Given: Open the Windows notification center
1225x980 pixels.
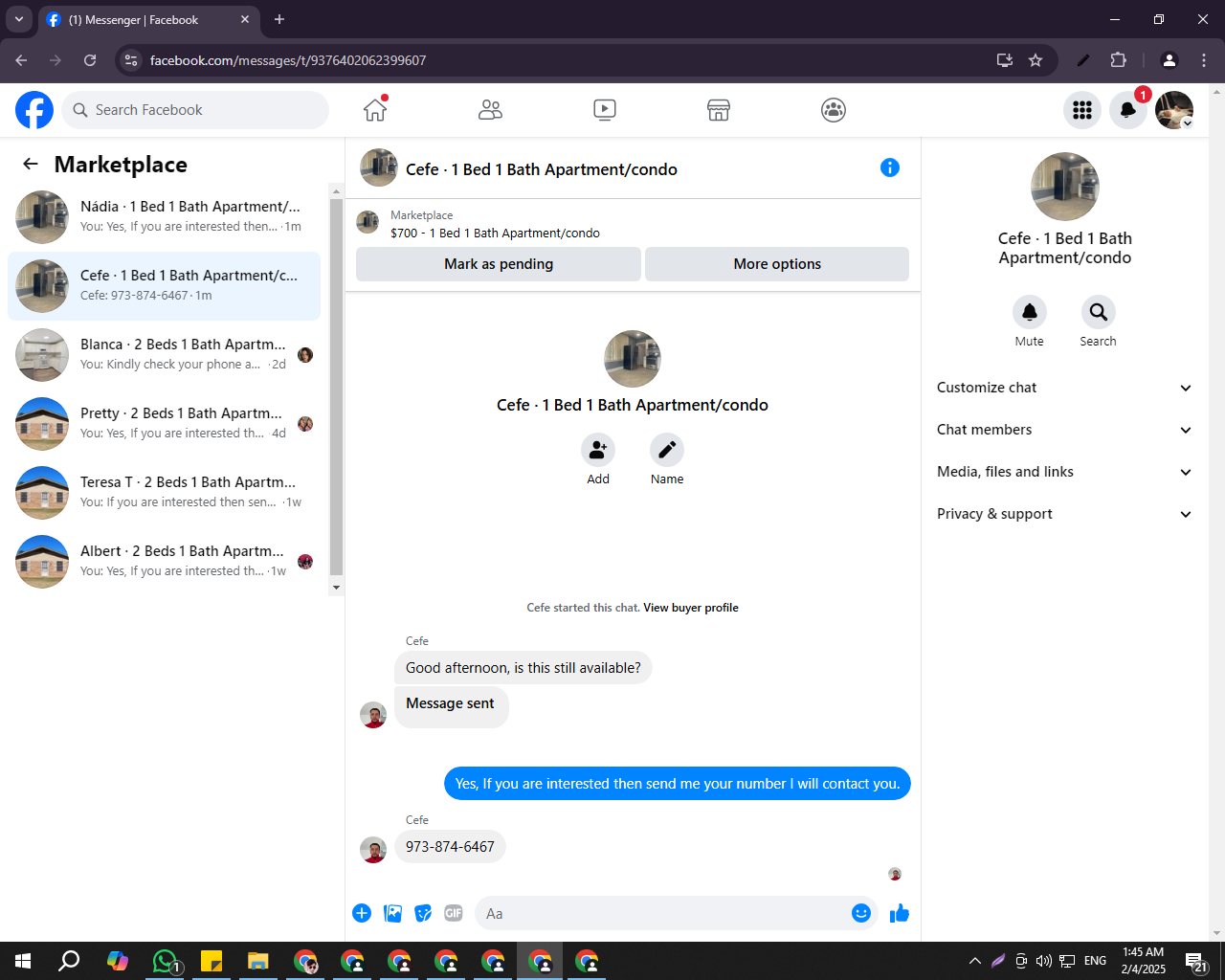Looking at the screenshot, I should [x=1196, y=961].
